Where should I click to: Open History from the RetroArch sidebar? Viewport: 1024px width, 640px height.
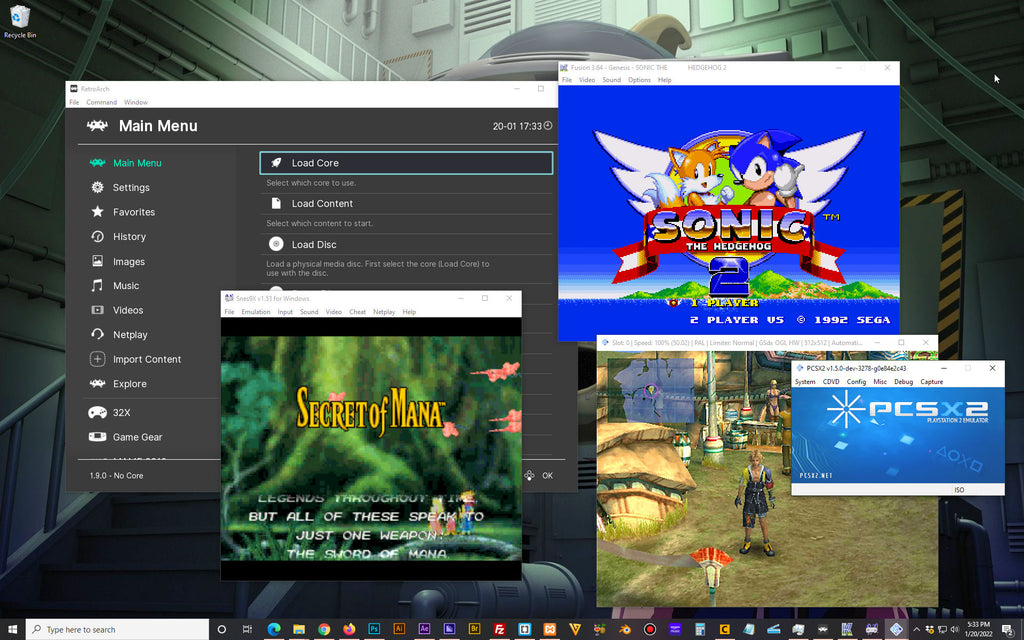(x=97, y=237)
